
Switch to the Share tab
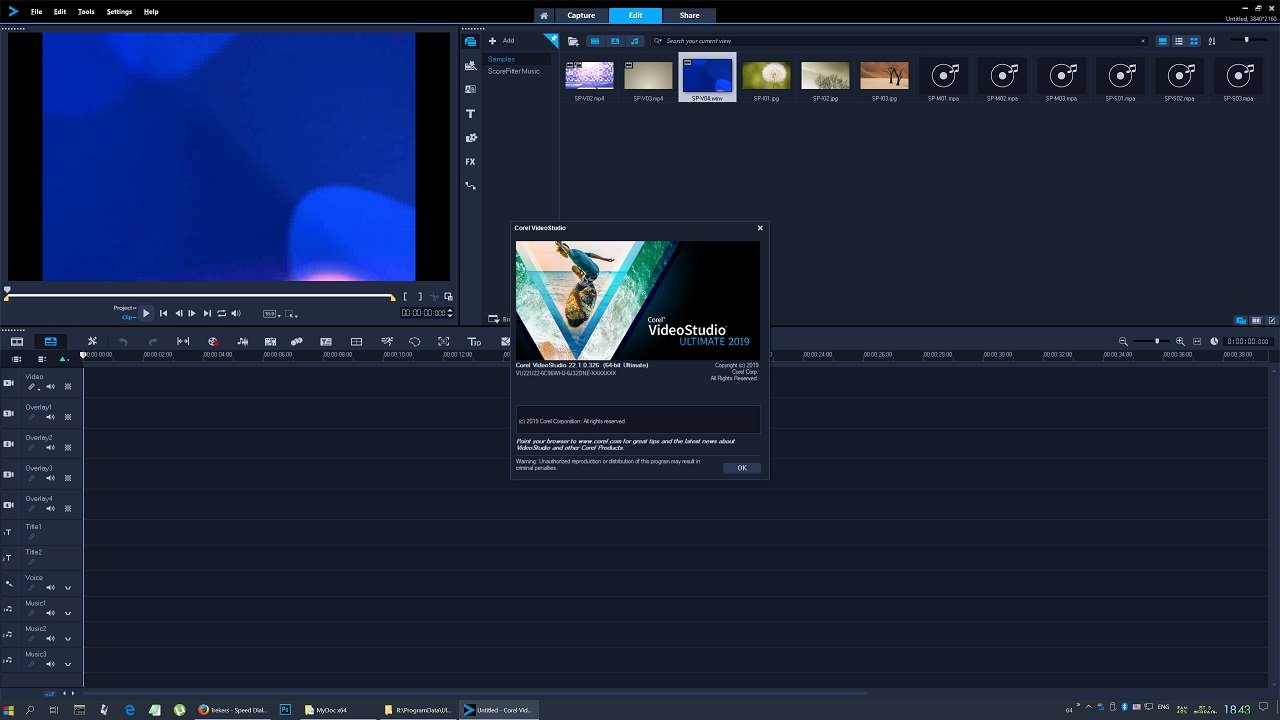tap(689, 15)
